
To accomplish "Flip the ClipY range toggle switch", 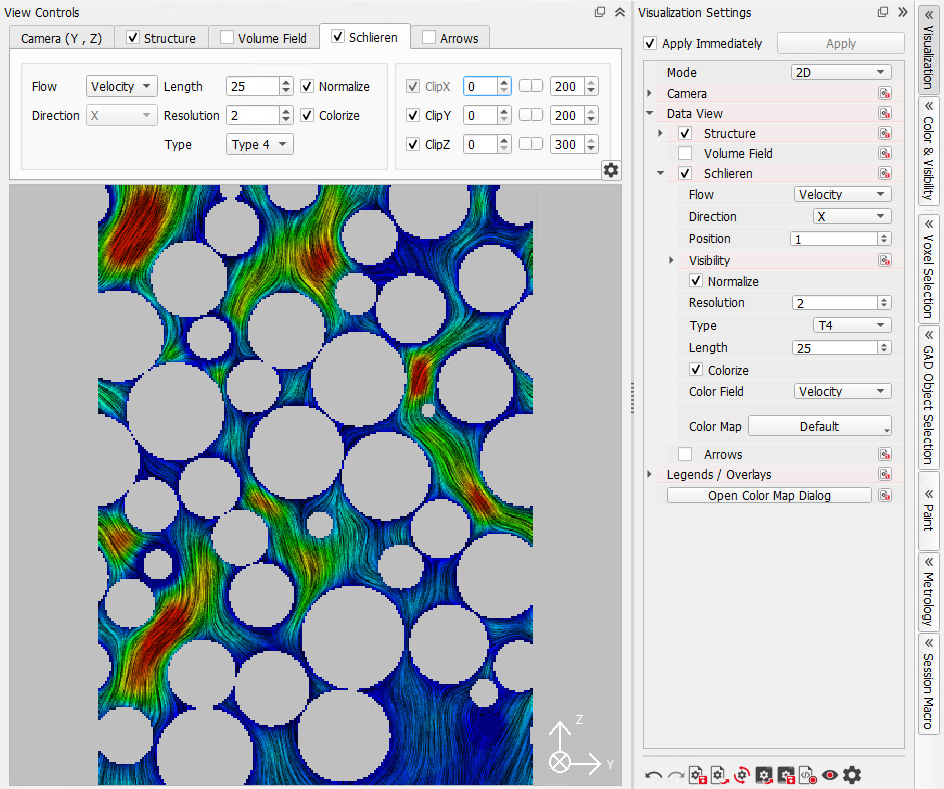I will (530, 115).
